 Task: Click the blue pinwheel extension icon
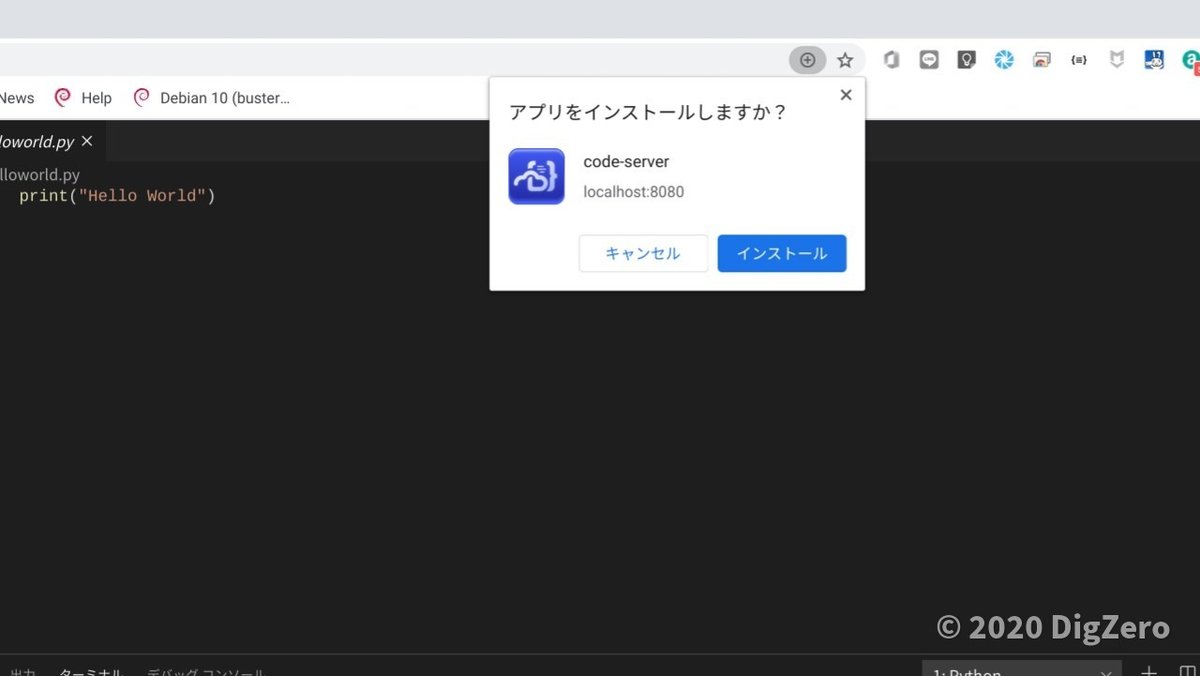(1003, 60)
